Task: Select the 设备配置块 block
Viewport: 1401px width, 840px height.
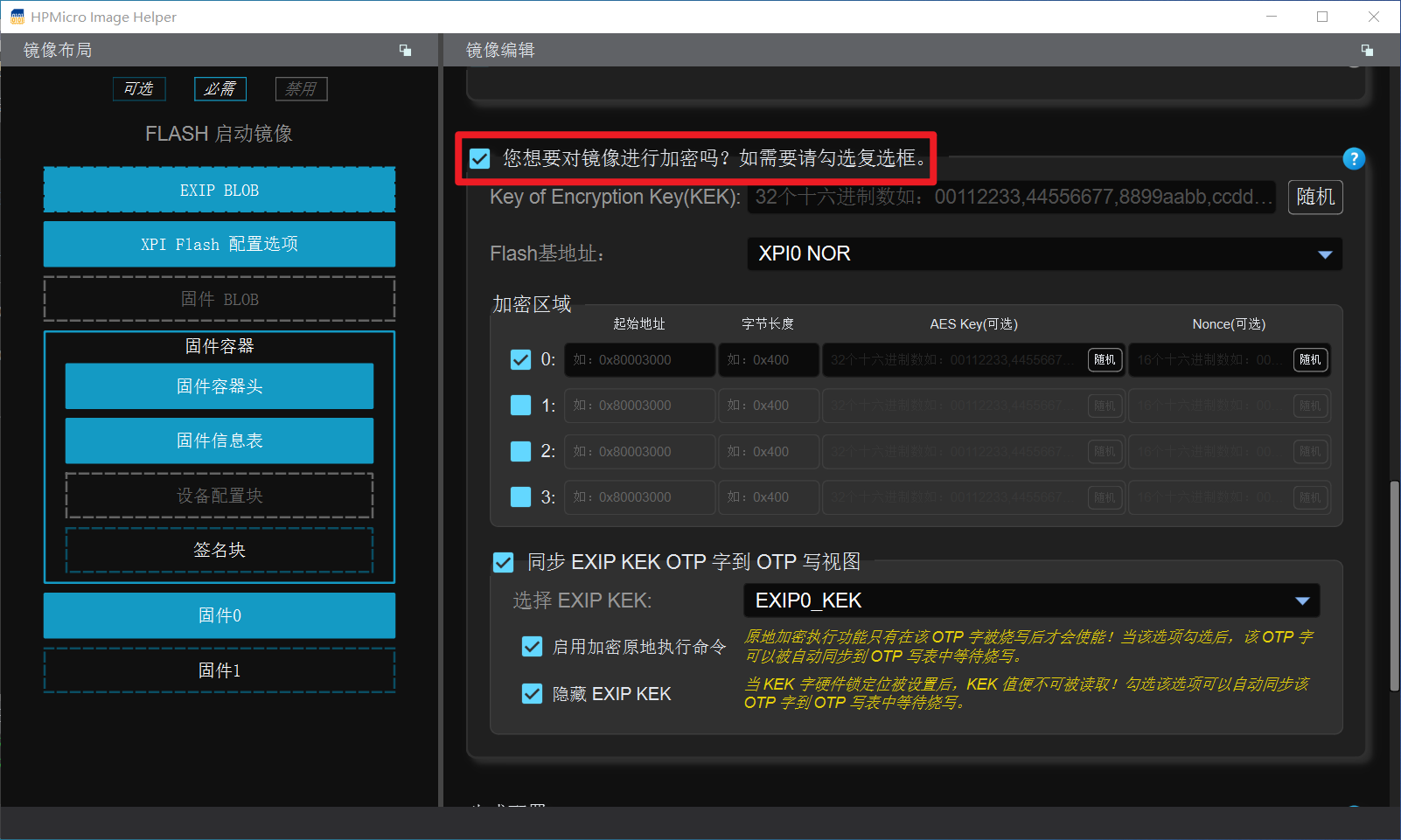Action: coord(220,496)
